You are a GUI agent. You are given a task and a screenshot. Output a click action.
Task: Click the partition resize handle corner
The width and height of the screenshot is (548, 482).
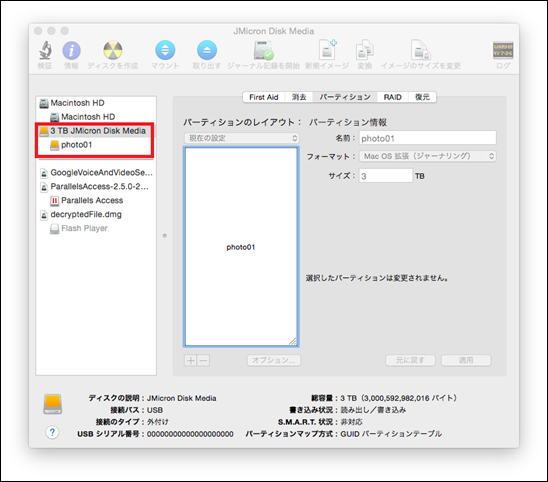click(x=293, y=341)
